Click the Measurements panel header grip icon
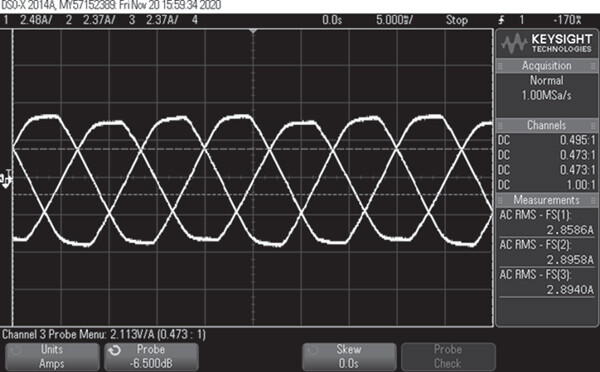600x372 pixels. pos(500,200)
